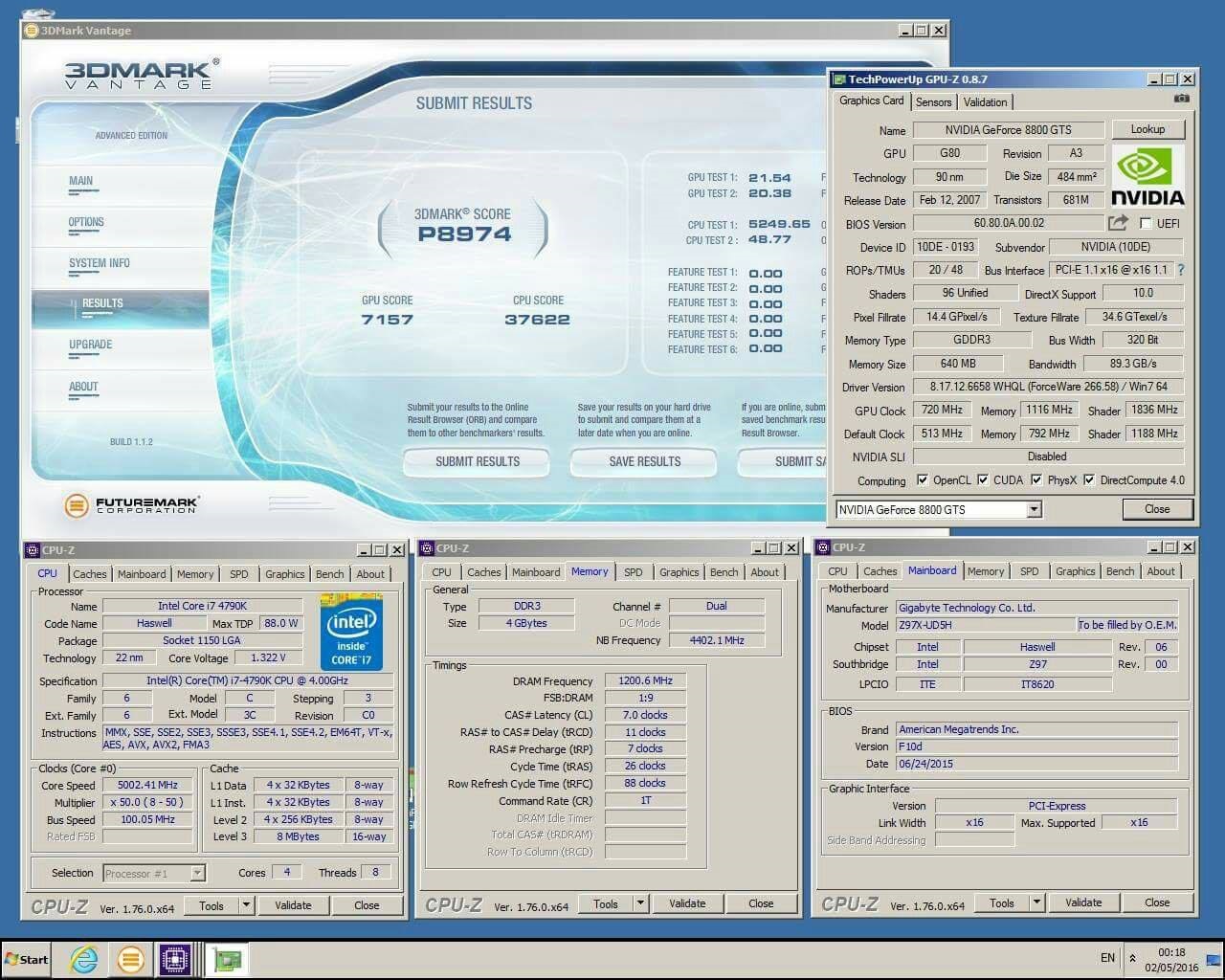Click the motherboard Model field Z97X-UD5H
The width and height of the screenshot is (1225, 980).
(984, 625)
